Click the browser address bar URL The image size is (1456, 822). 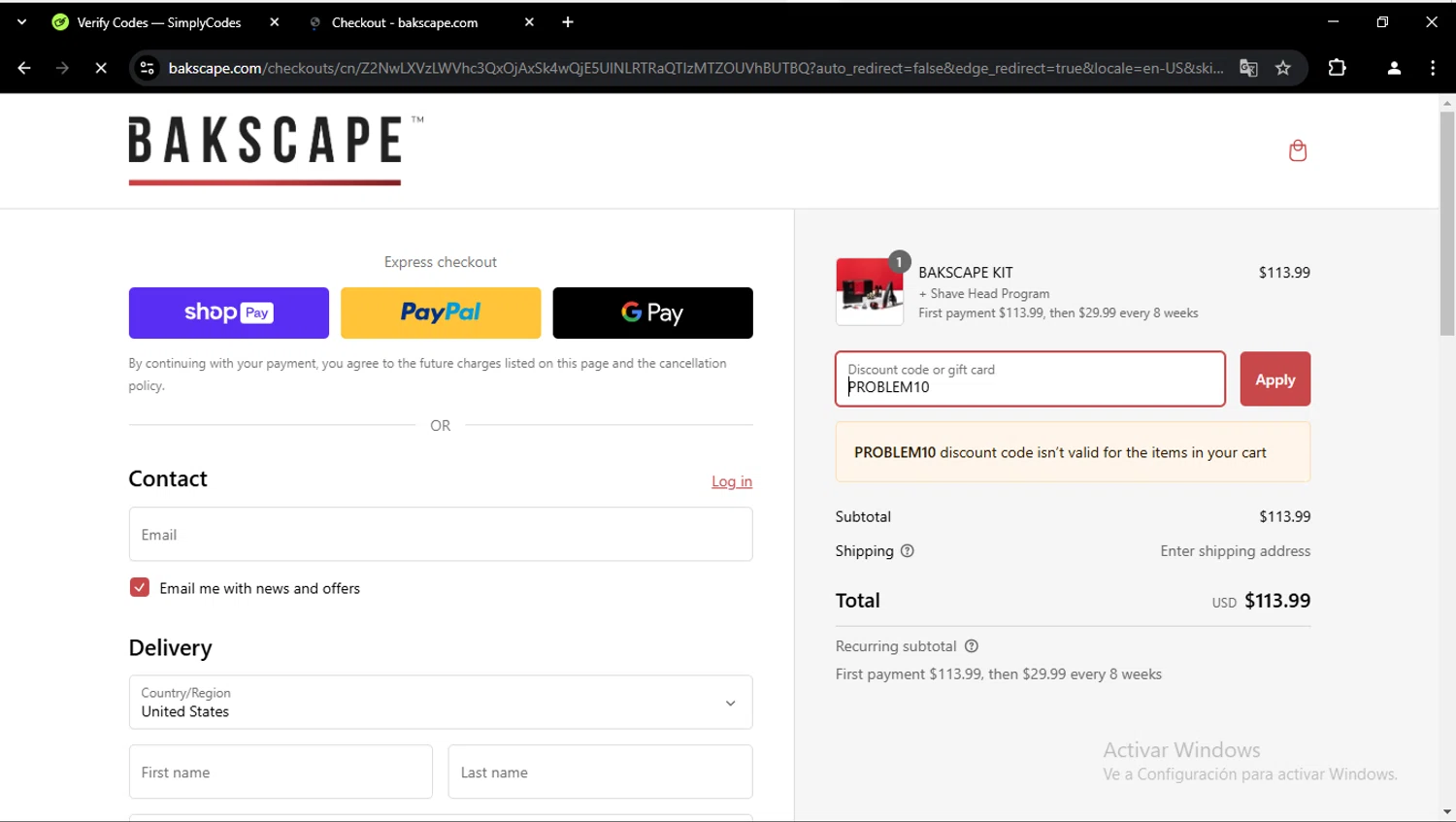point(694,68)
